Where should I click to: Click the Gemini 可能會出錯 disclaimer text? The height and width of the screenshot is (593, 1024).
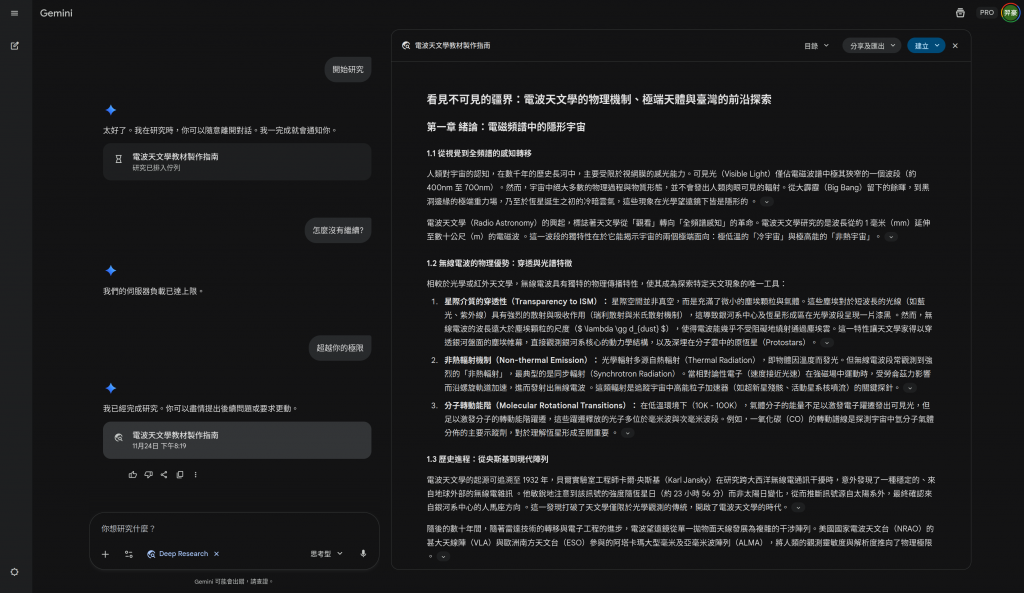233,581
